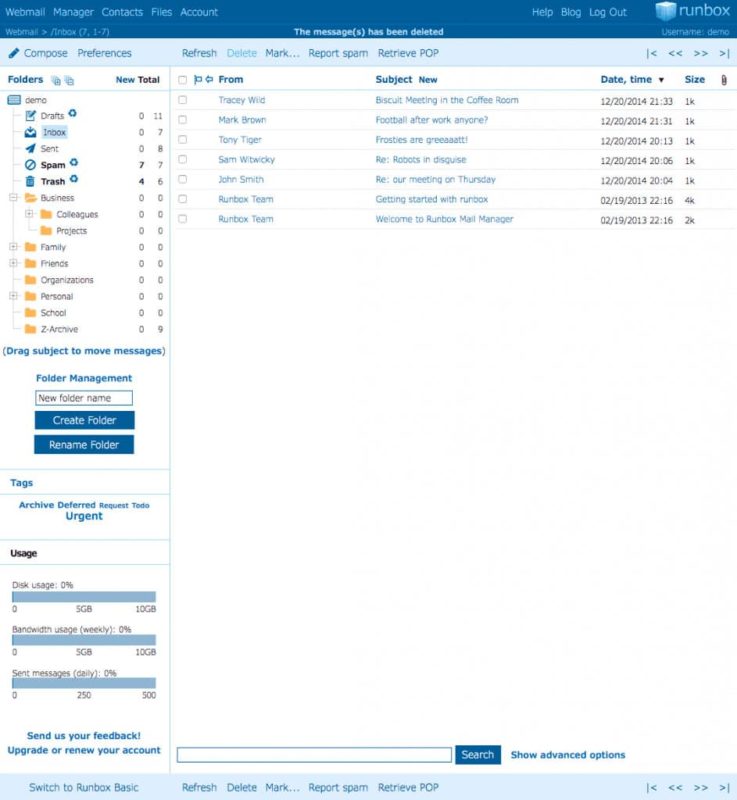
Task: Toggle Date, time sort arrow
Action: [661, 80]
